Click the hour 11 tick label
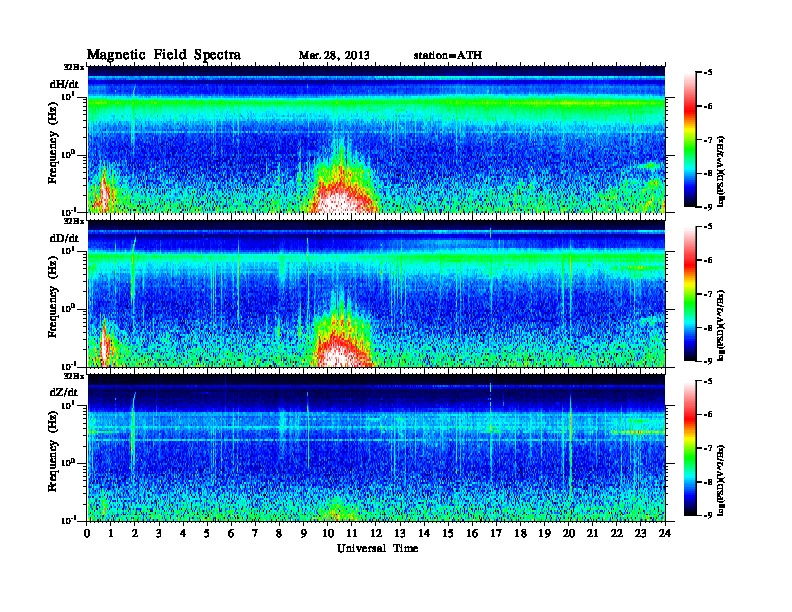Image resolution: width=792 pixels, height=612 pixels. coord(352,533)
